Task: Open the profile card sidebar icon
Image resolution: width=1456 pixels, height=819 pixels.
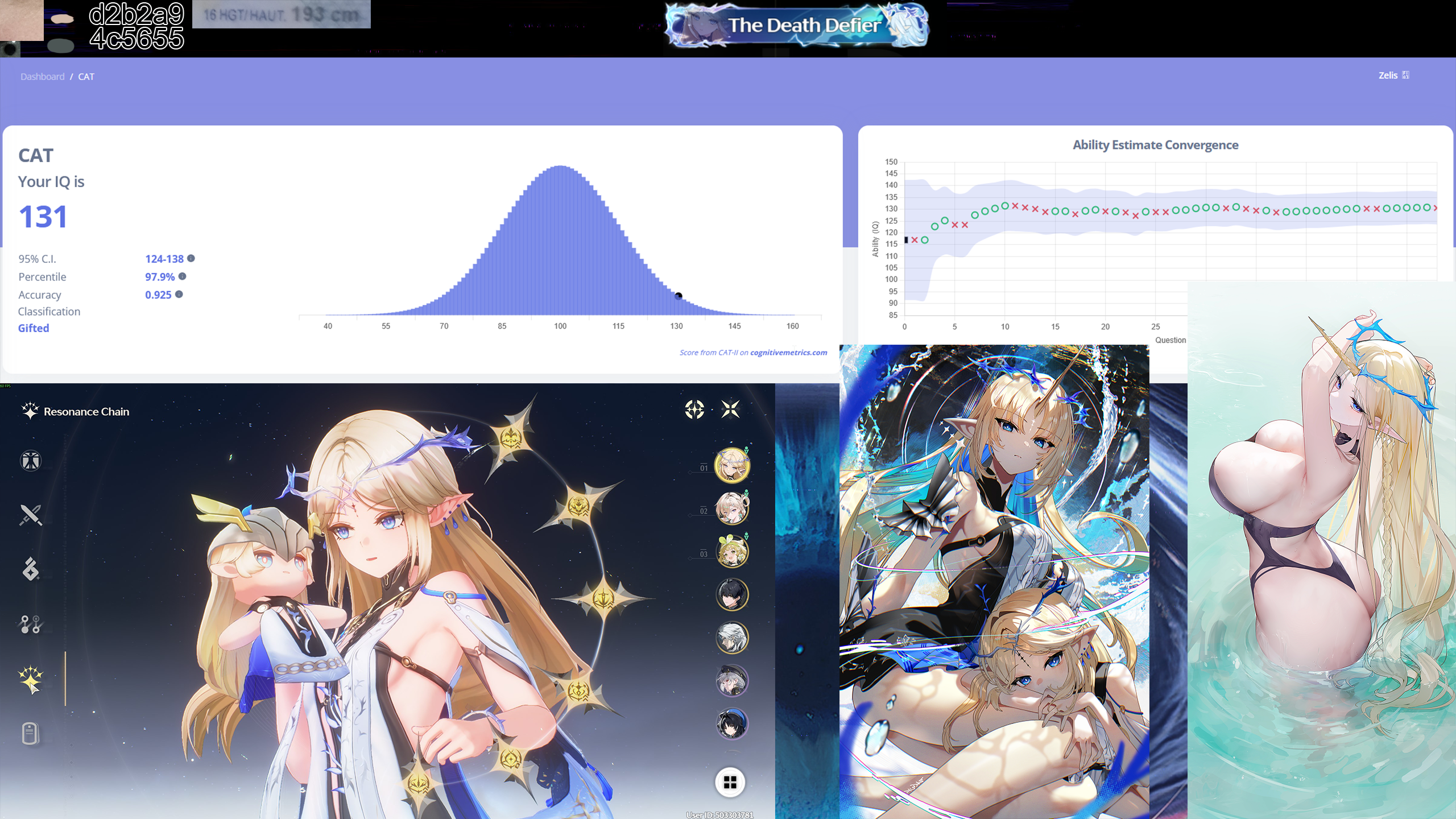Action: (x=31, y=734)
